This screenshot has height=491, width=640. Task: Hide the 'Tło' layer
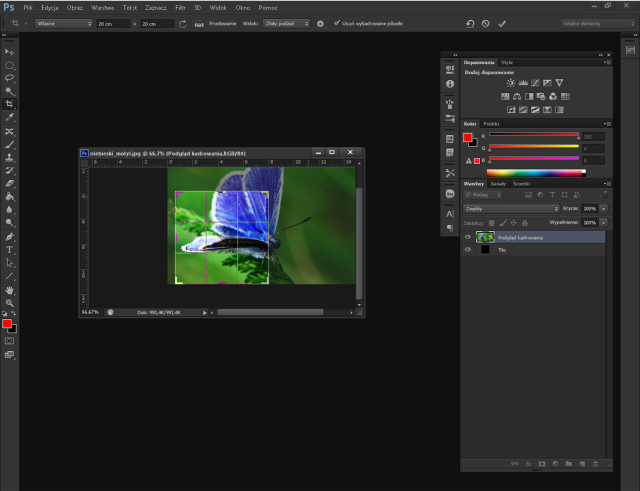pyautogui.click(x=468, y=249)
